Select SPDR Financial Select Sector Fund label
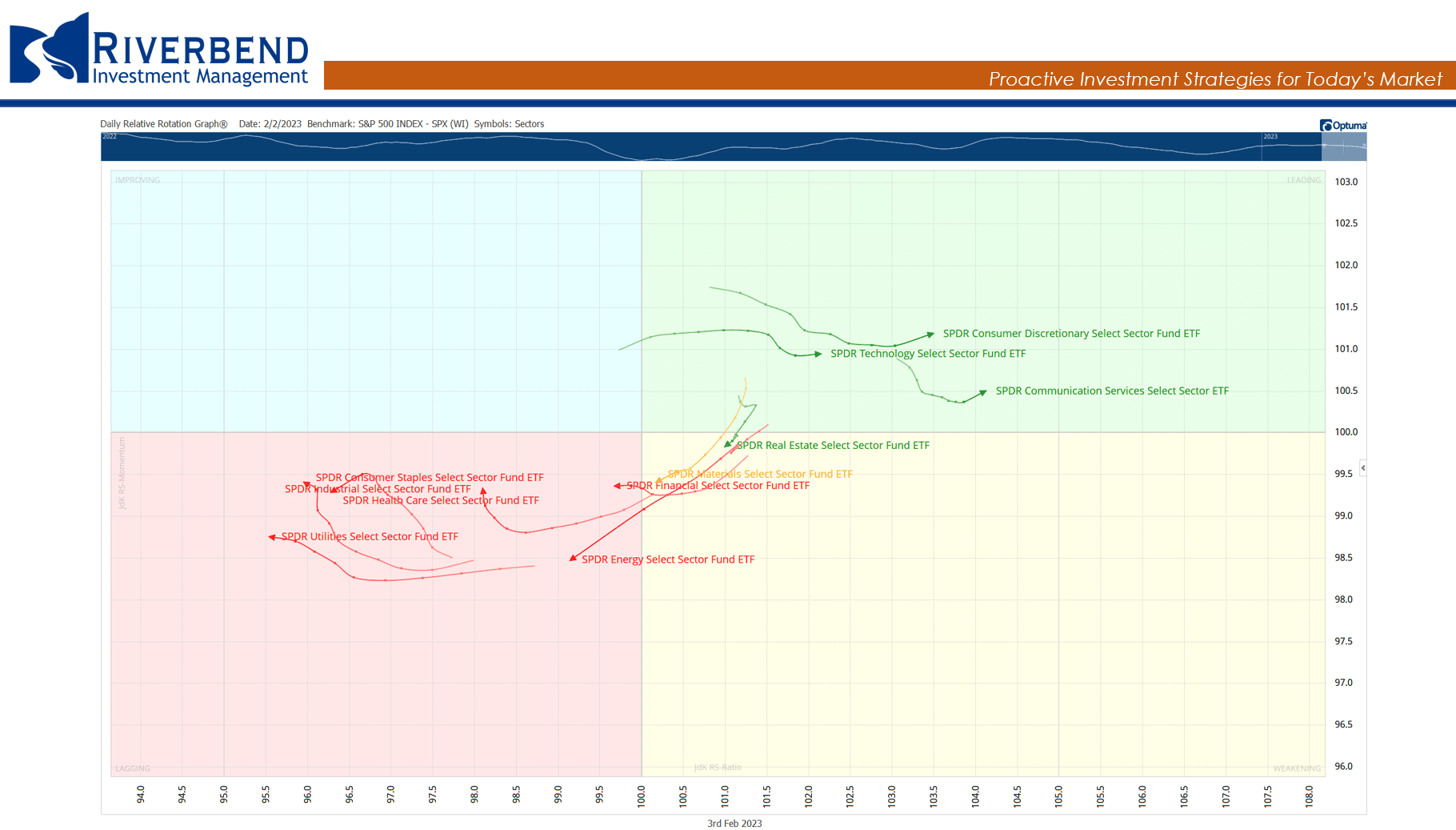1456x830 pixels. click(718, 486)
